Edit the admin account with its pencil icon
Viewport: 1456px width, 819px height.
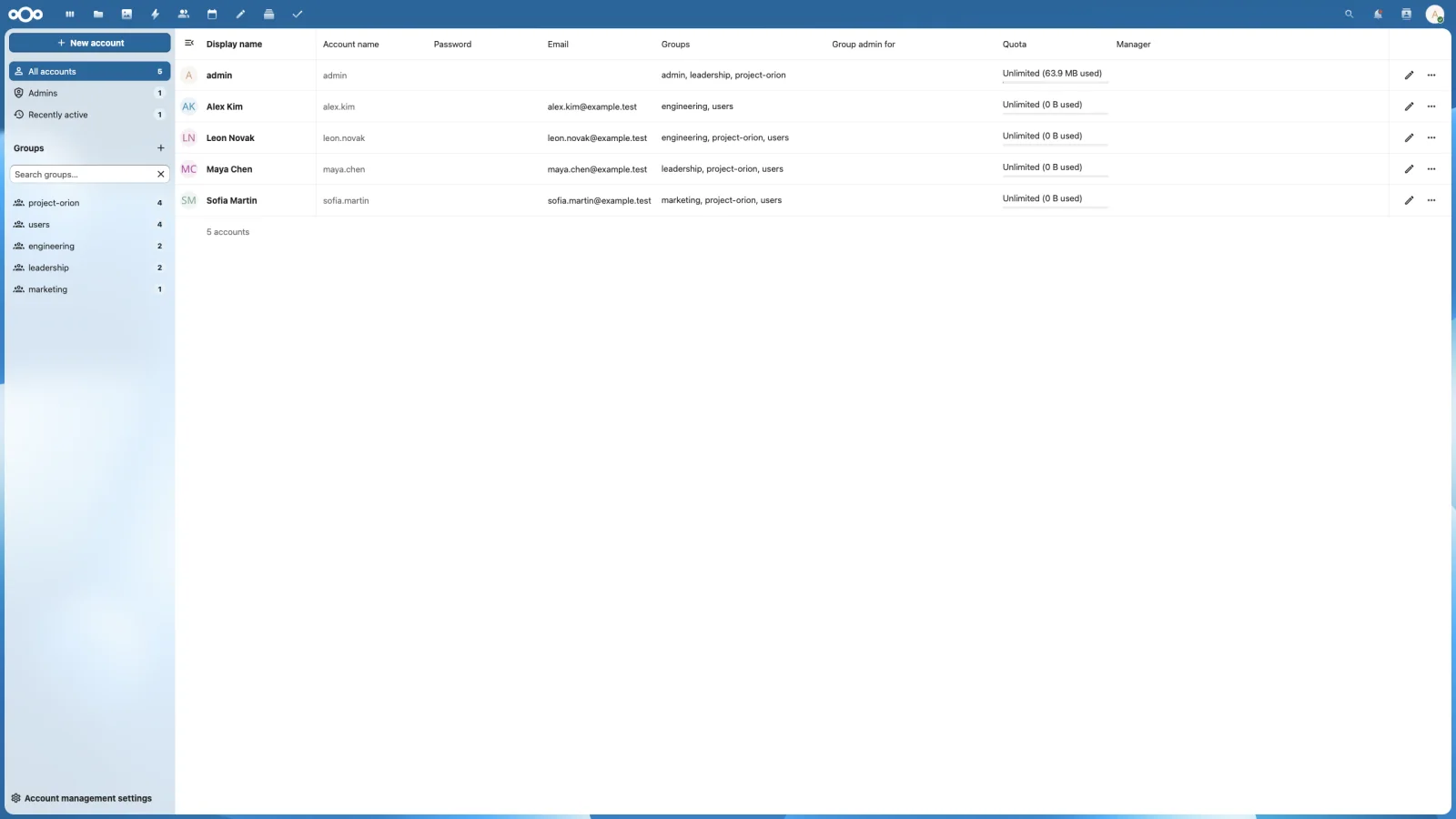point(1409,76)
